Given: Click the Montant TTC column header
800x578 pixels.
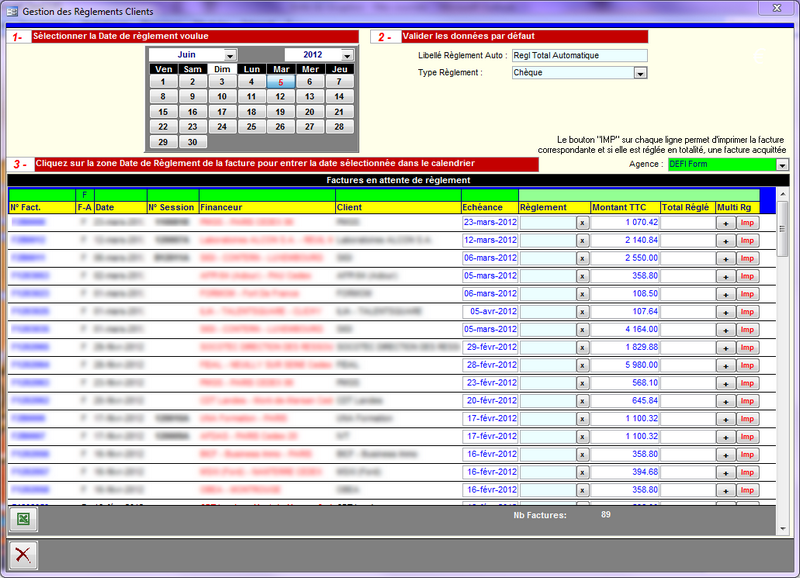Looking at the screenshot, I should [x=624, y=207].
